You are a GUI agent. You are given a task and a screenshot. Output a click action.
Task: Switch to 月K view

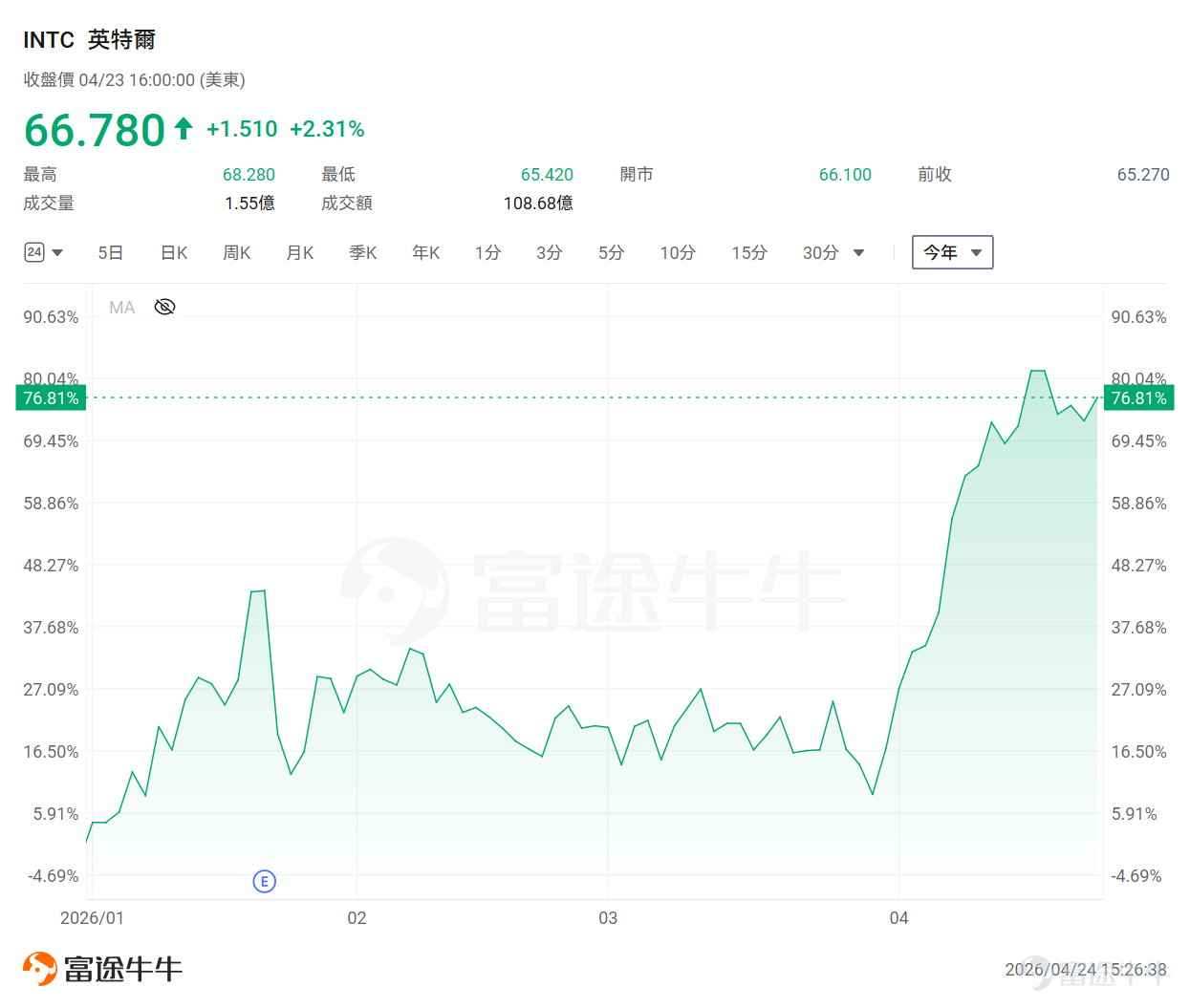300,252
